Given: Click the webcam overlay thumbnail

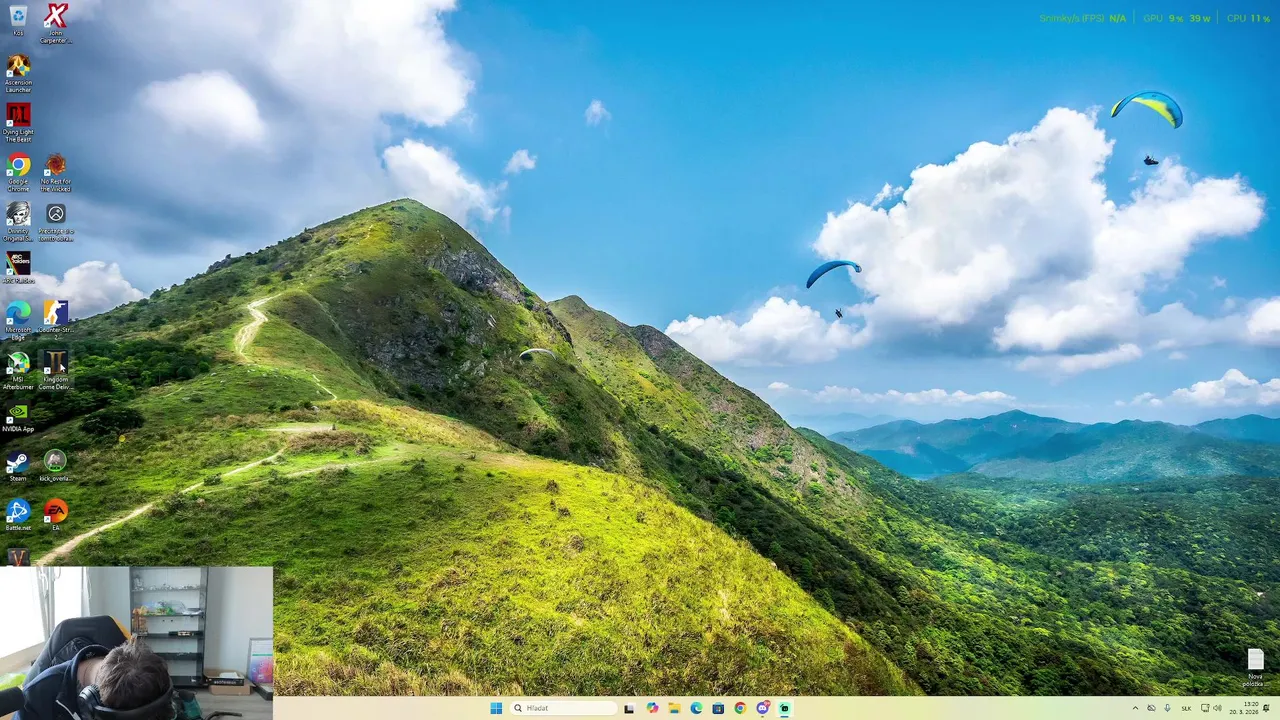Looking at the screenshot, I should click(x=136, y=643).
